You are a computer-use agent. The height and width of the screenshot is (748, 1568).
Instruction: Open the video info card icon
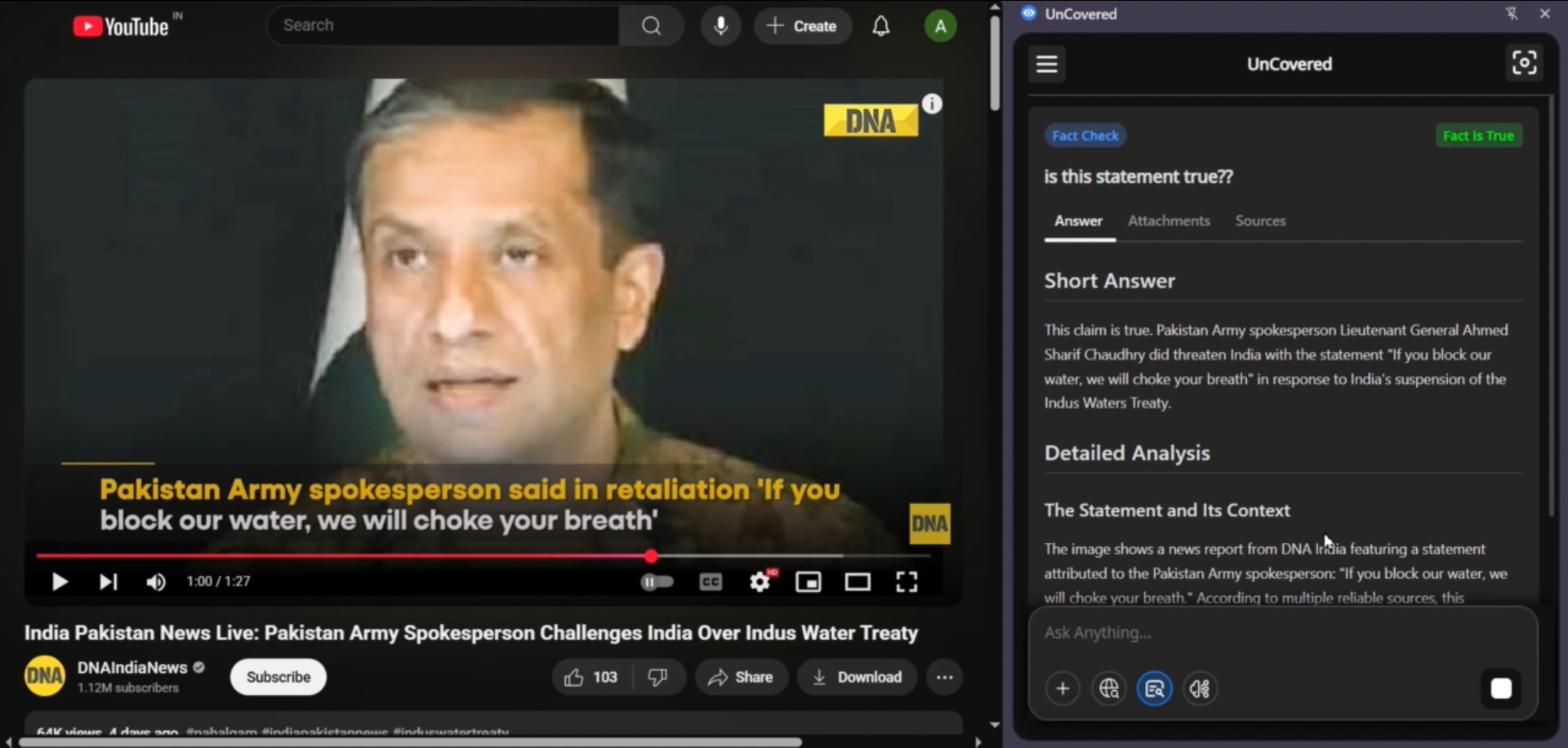pos(932,104)
